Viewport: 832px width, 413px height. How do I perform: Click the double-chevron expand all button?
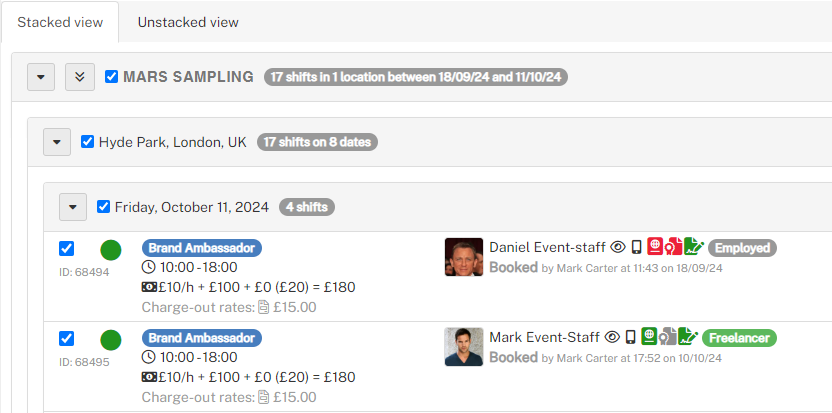pyautogui.click(x=80, y=77)
